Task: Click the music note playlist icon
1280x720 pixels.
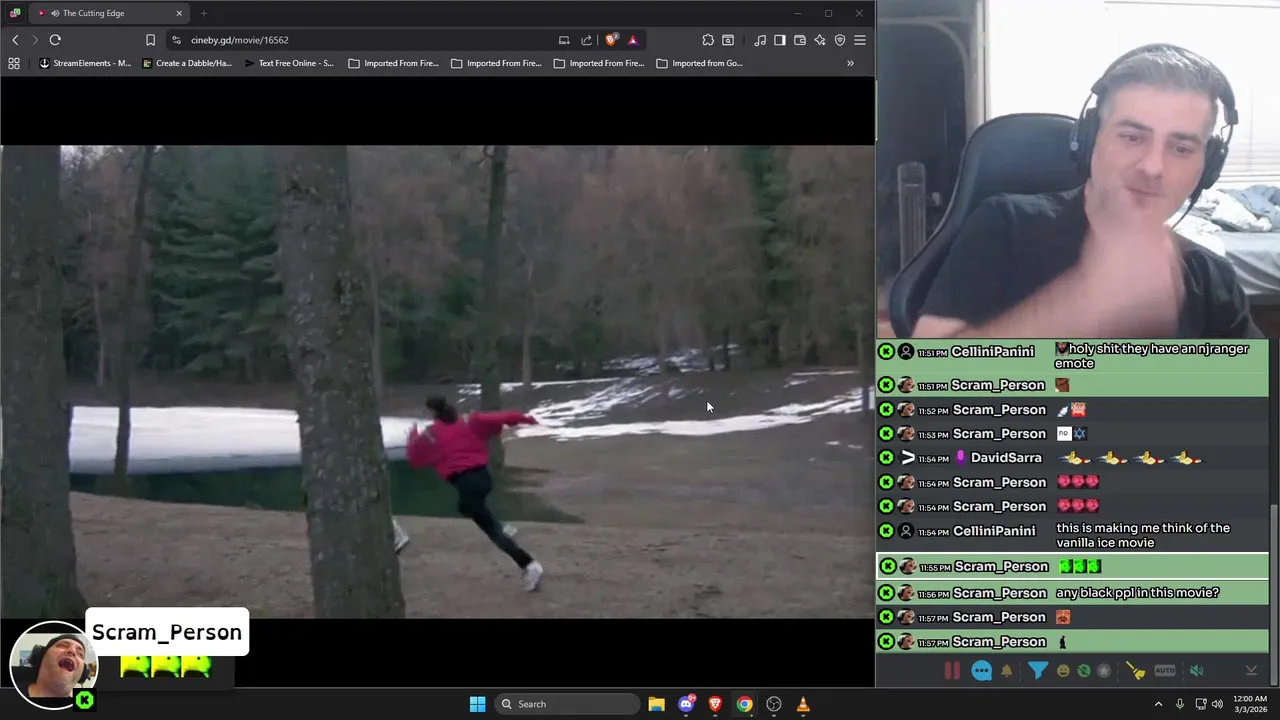Action: [x=760, y=40]
